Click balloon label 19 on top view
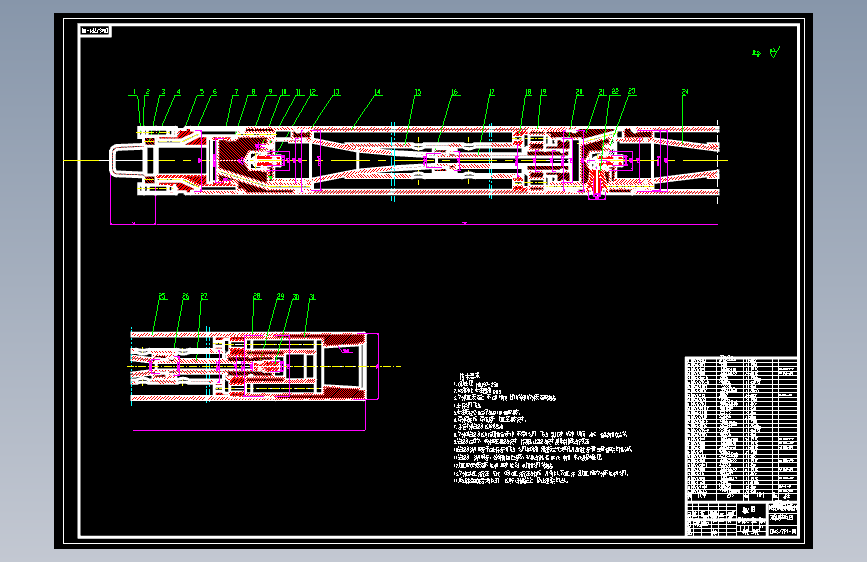The width and height of the screenshot is (867, 562). click(543, 92)
